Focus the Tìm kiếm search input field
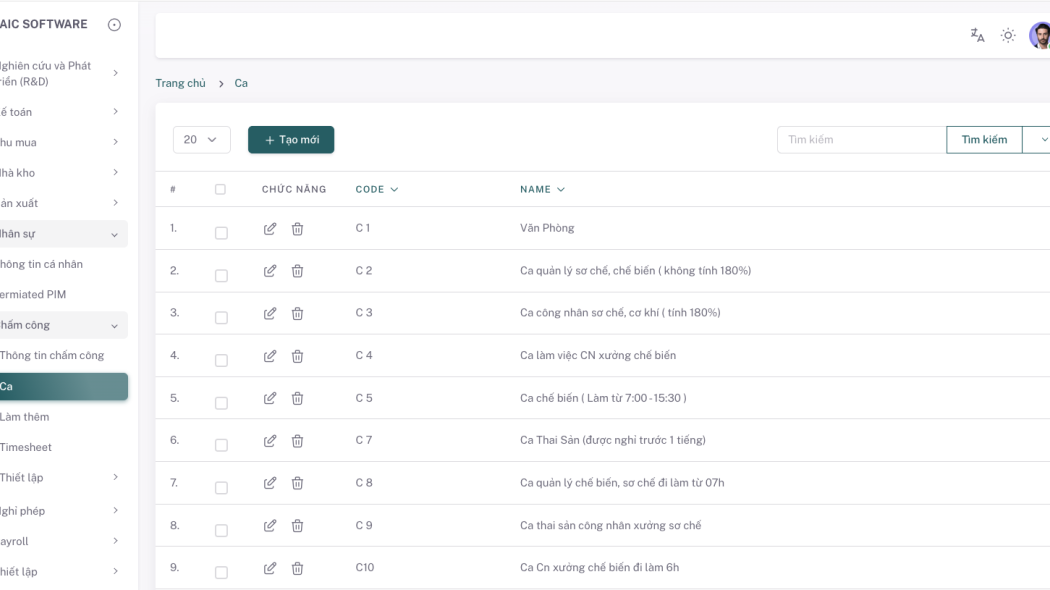The image size is (1050, 590). 861,140
